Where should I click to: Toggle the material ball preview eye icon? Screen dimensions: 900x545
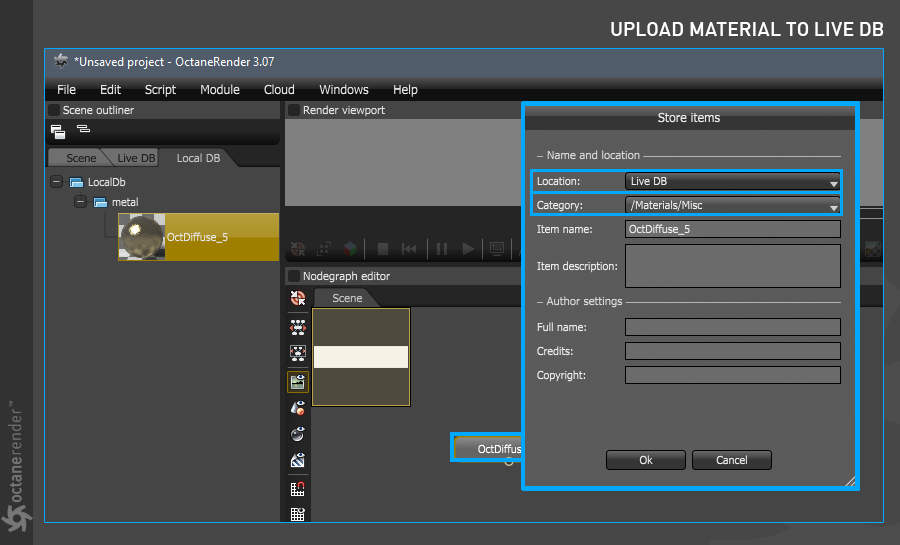point(298,434)
